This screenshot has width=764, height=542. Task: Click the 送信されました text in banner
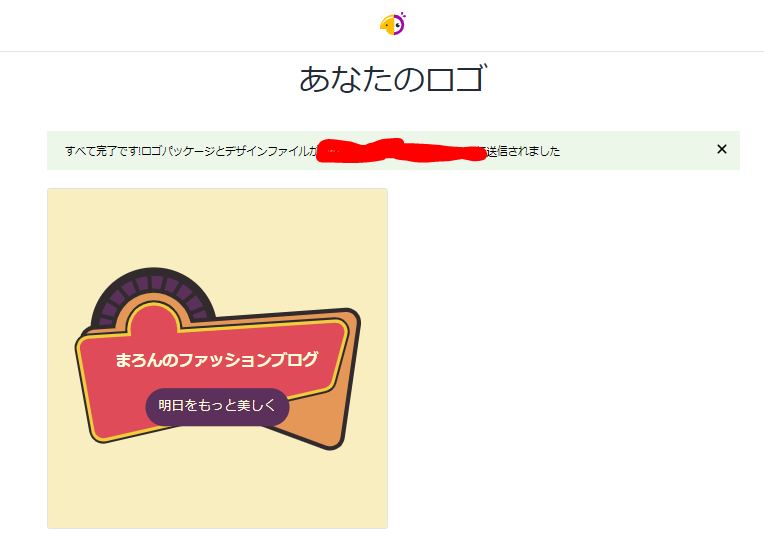(x=523, y=151)
